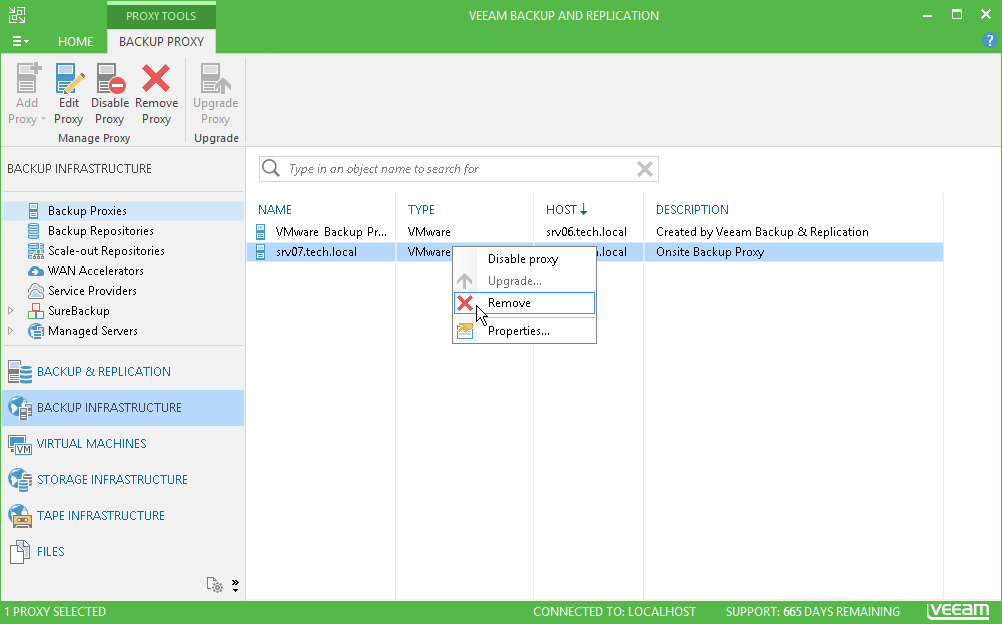Click the navigation pane configure icon
1002x624 pixels.
click(214, 584)
